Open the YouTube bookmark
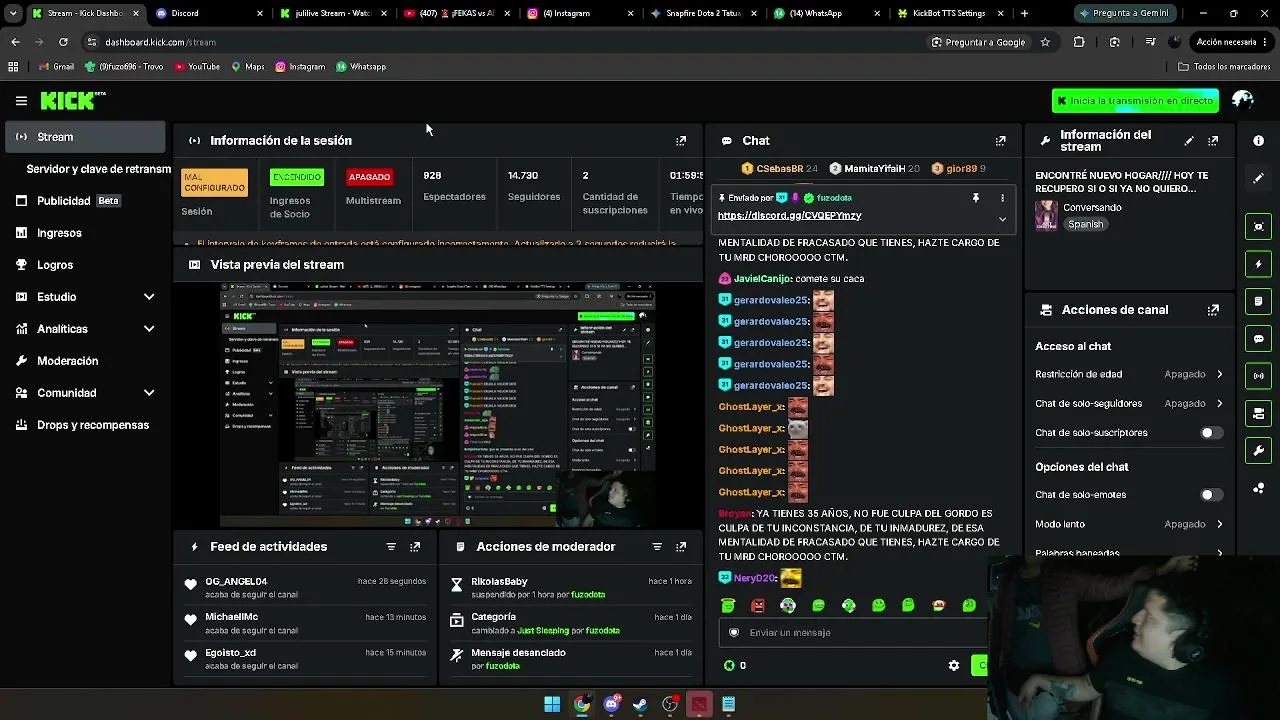Viewport: 1280px width, 720px height. (x=197, y=67)
